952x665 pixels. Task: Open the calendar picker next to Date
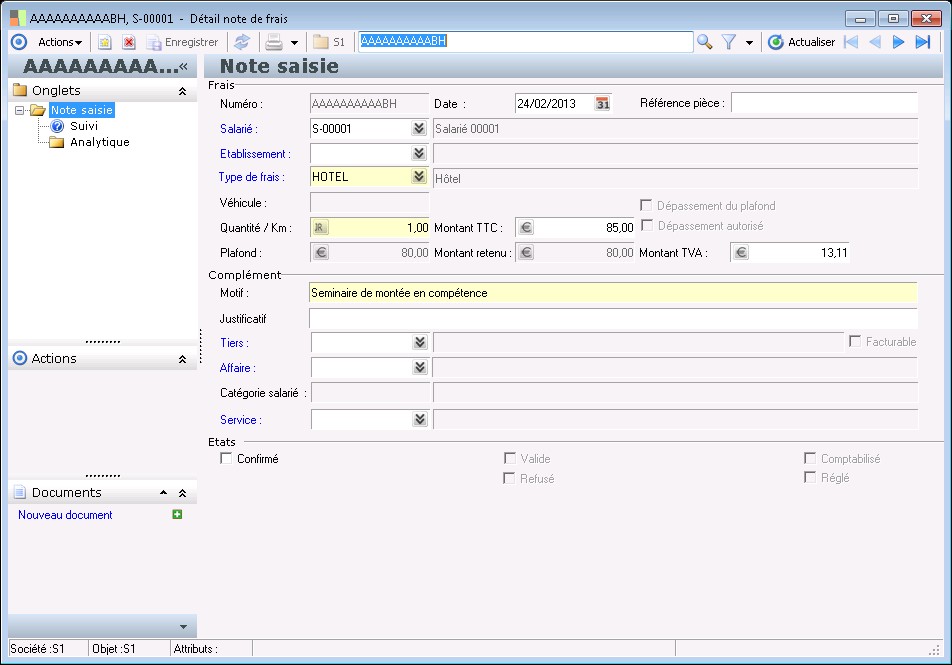602,104
